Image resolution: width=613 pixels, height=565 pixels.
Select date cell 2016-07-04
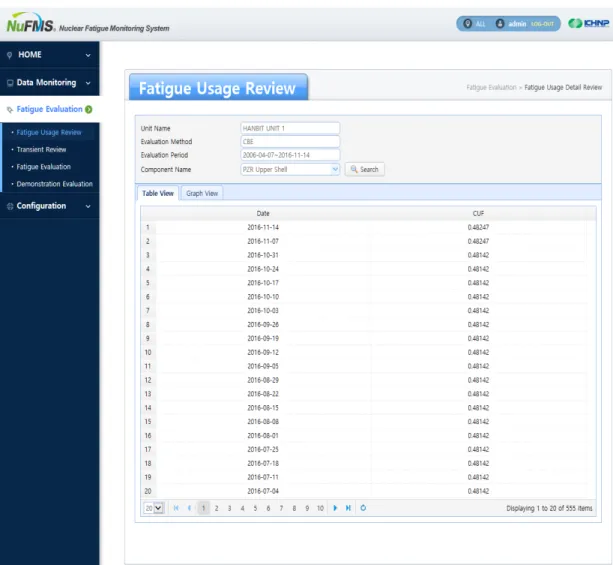click(x=263, y=491)
